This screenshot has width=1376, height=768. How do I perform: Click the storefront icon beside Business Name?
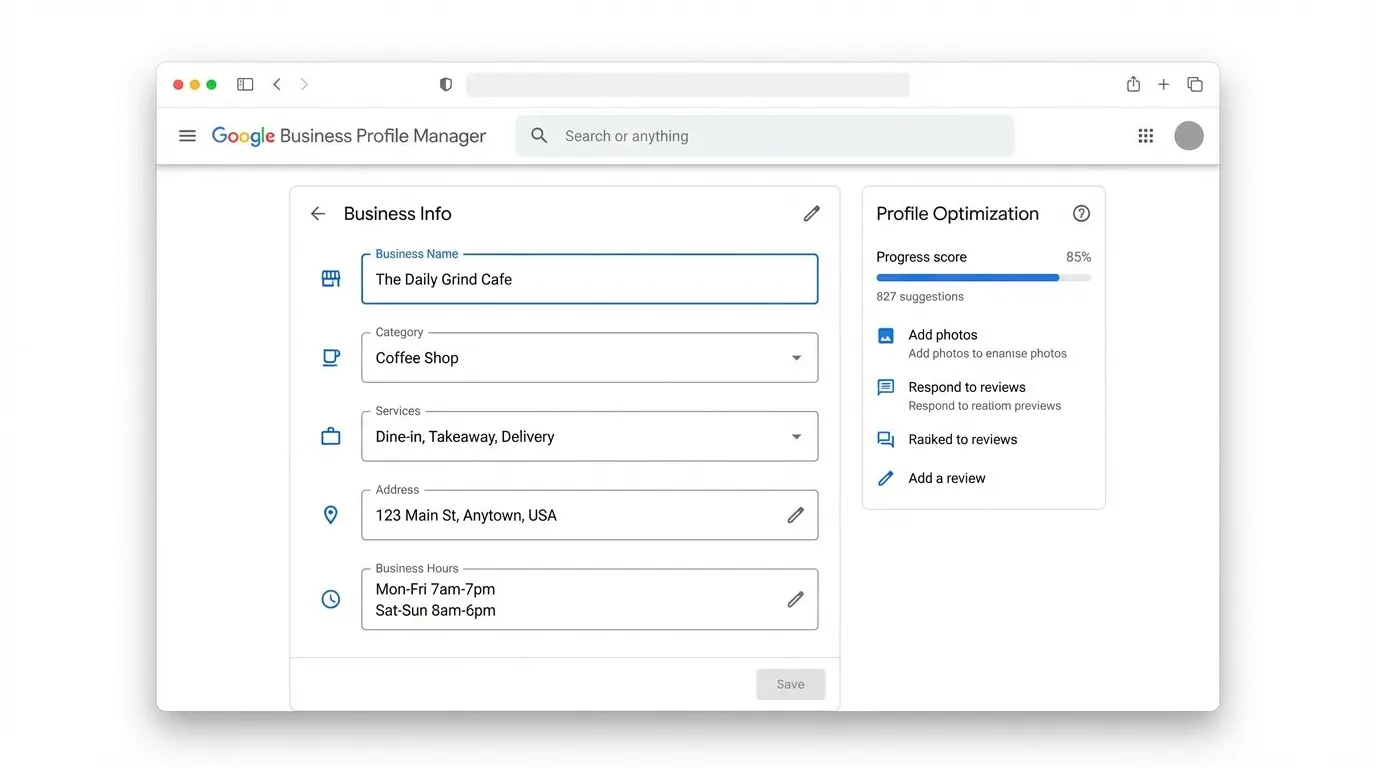click(x=330, y=278)
